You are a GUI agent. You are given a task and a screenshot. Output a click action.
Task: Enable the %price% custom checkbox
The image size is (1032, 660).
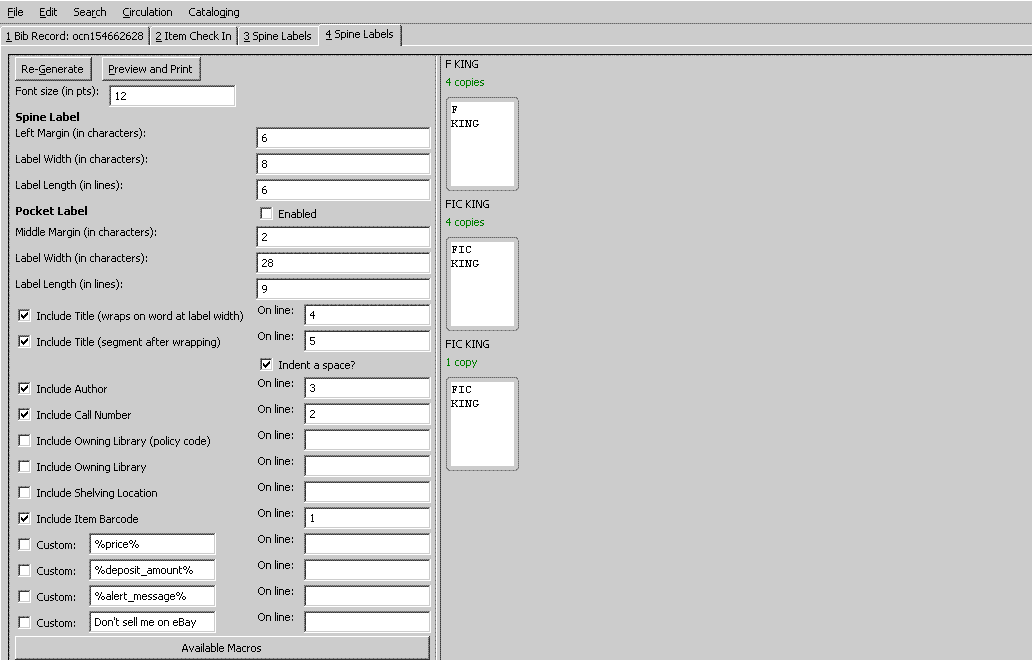tap(25, 545)
